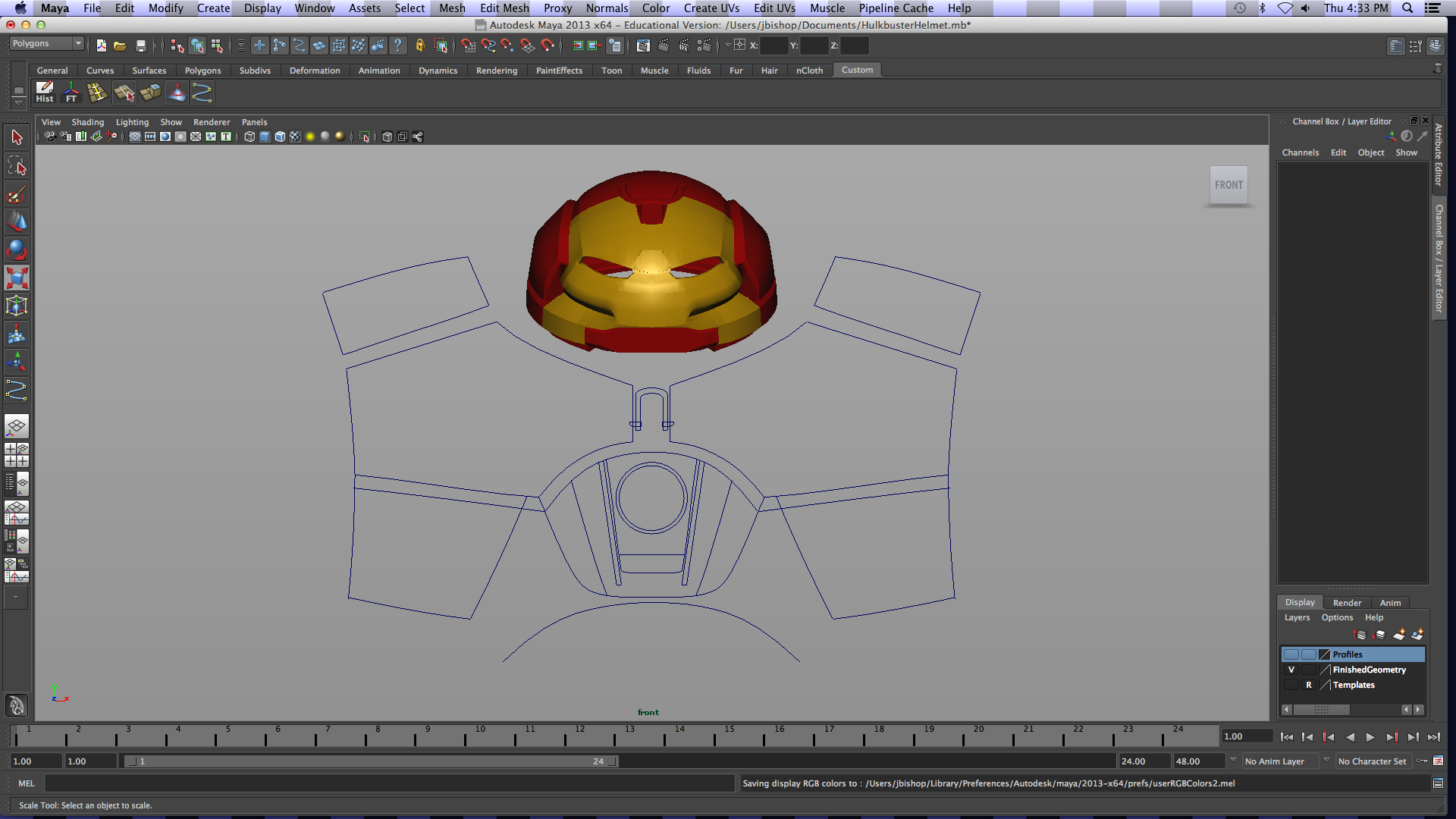Click Layer Editor horizontal scrollbar
This screenshot has height=819, width=1456.
1321,710
